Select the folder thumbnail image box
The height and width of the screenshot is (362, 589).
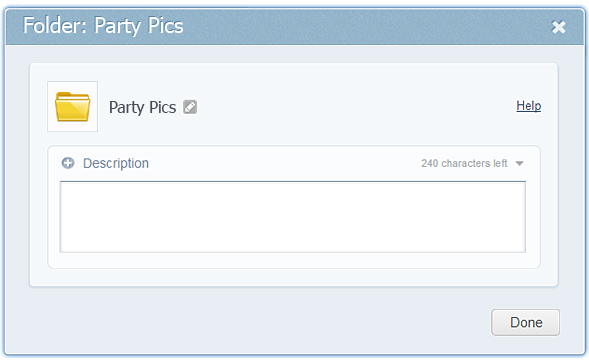pos(72,106)
